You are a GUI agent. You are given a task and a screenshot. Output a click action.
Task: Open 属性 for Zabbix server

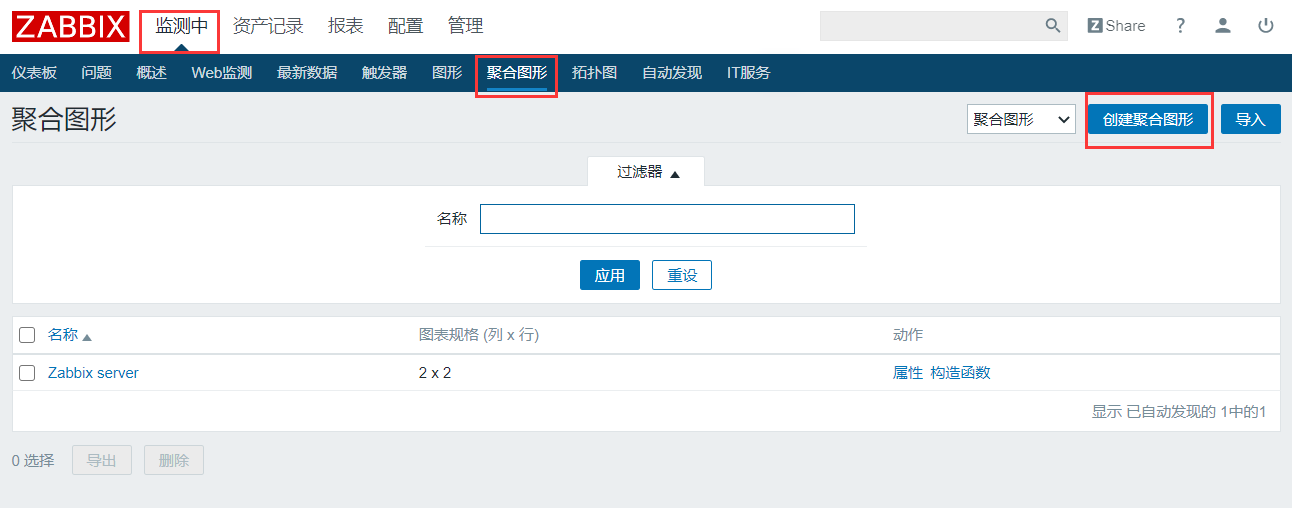[x=908, y=373]
